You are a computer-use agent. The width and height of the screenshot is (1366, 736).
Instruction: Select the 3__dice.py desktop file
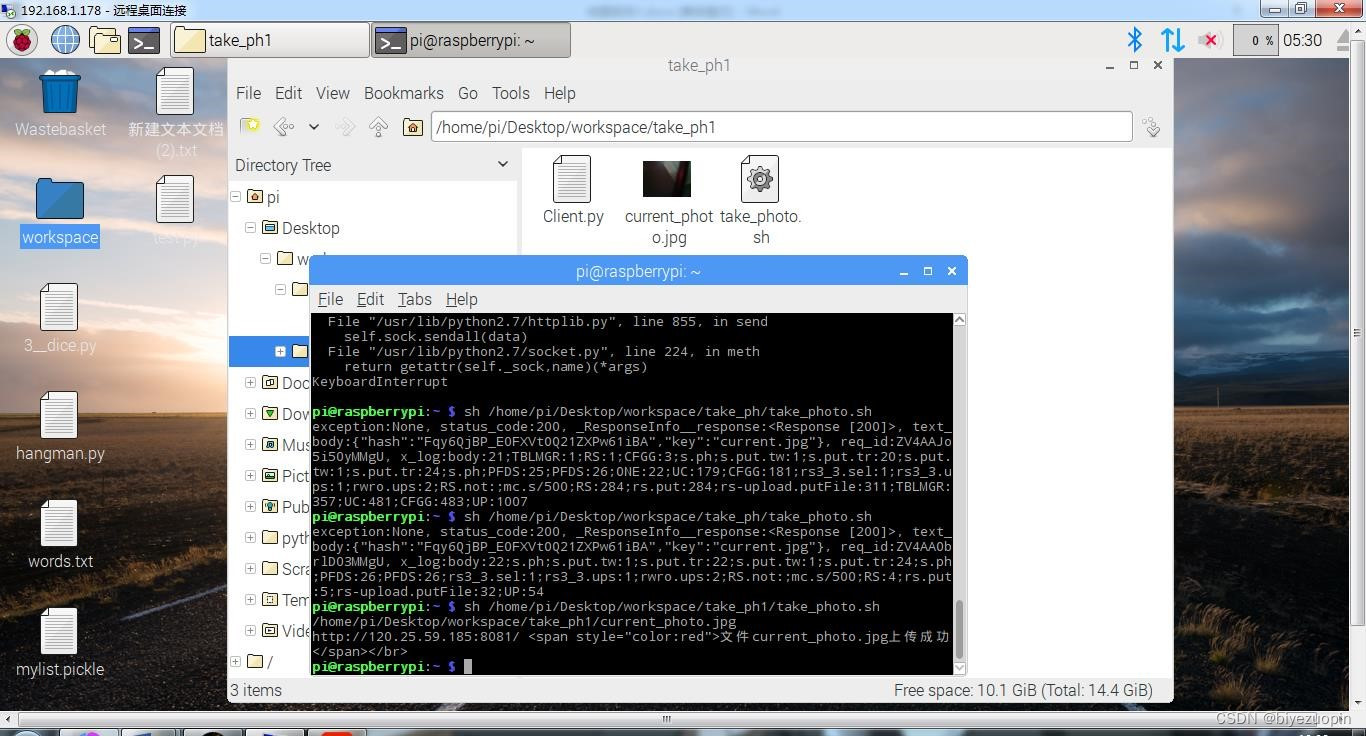coord(60,319)
